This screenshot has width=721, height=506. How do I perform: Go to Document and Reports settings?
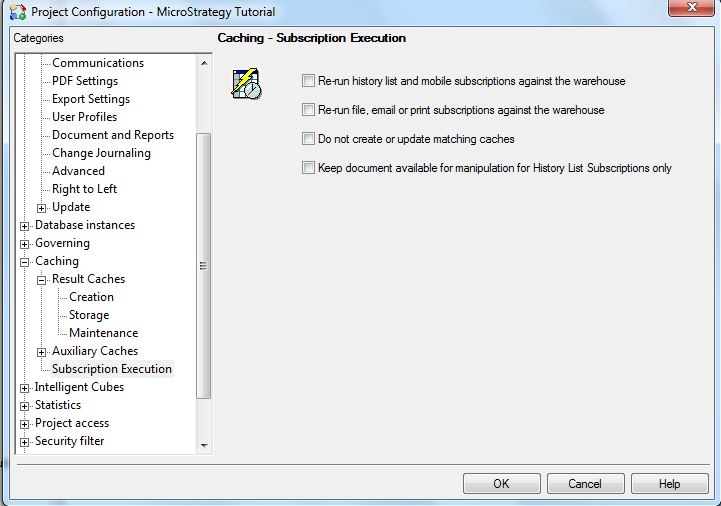[113, 134]
